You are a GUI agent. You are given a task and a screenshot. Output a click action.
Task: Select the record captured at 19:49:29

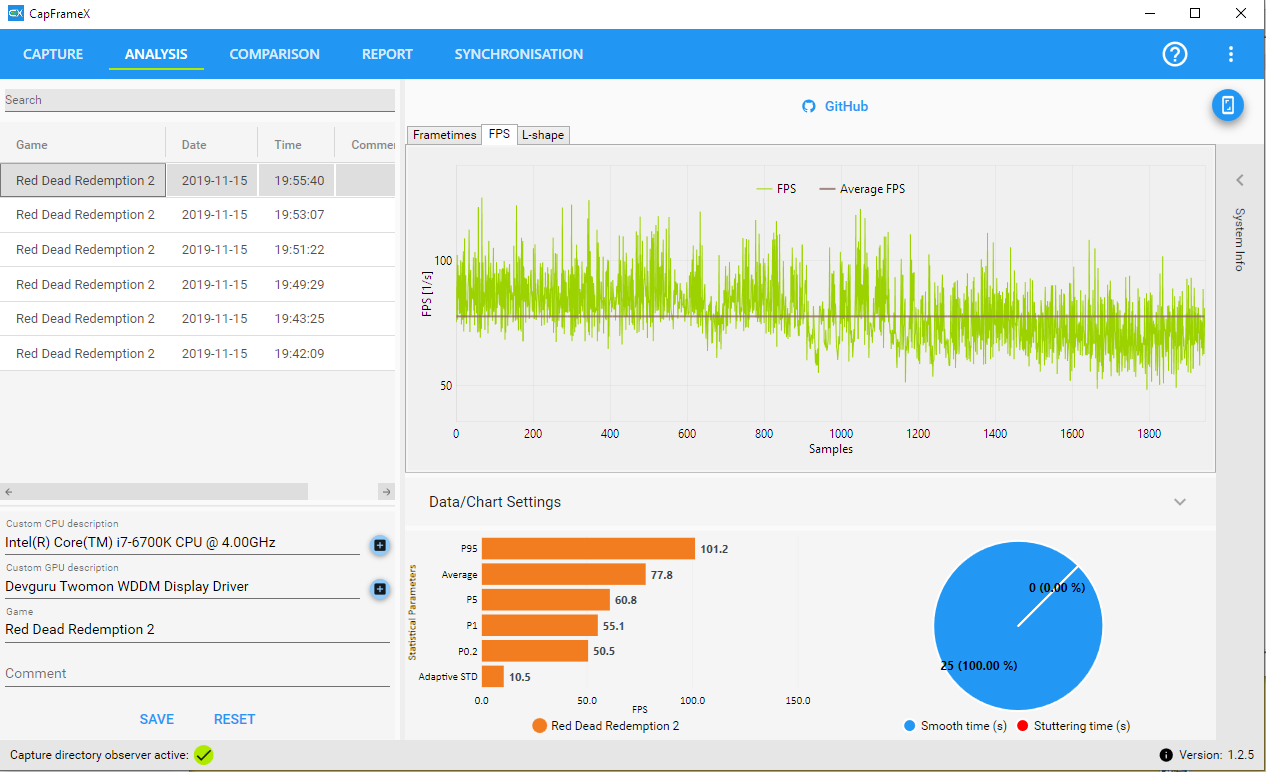pos(197,285)
